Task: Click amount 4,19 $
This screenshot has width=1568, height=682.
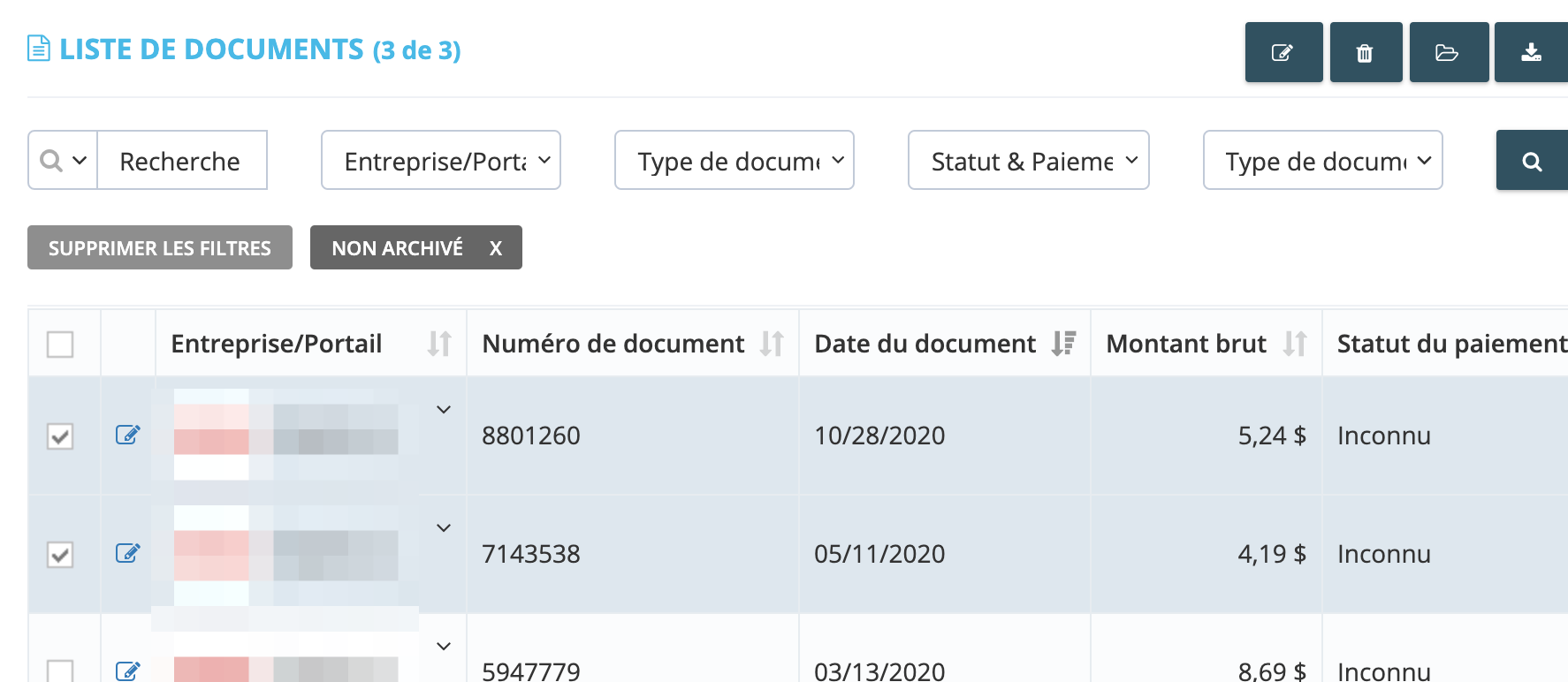Action: coord(1272,554)
